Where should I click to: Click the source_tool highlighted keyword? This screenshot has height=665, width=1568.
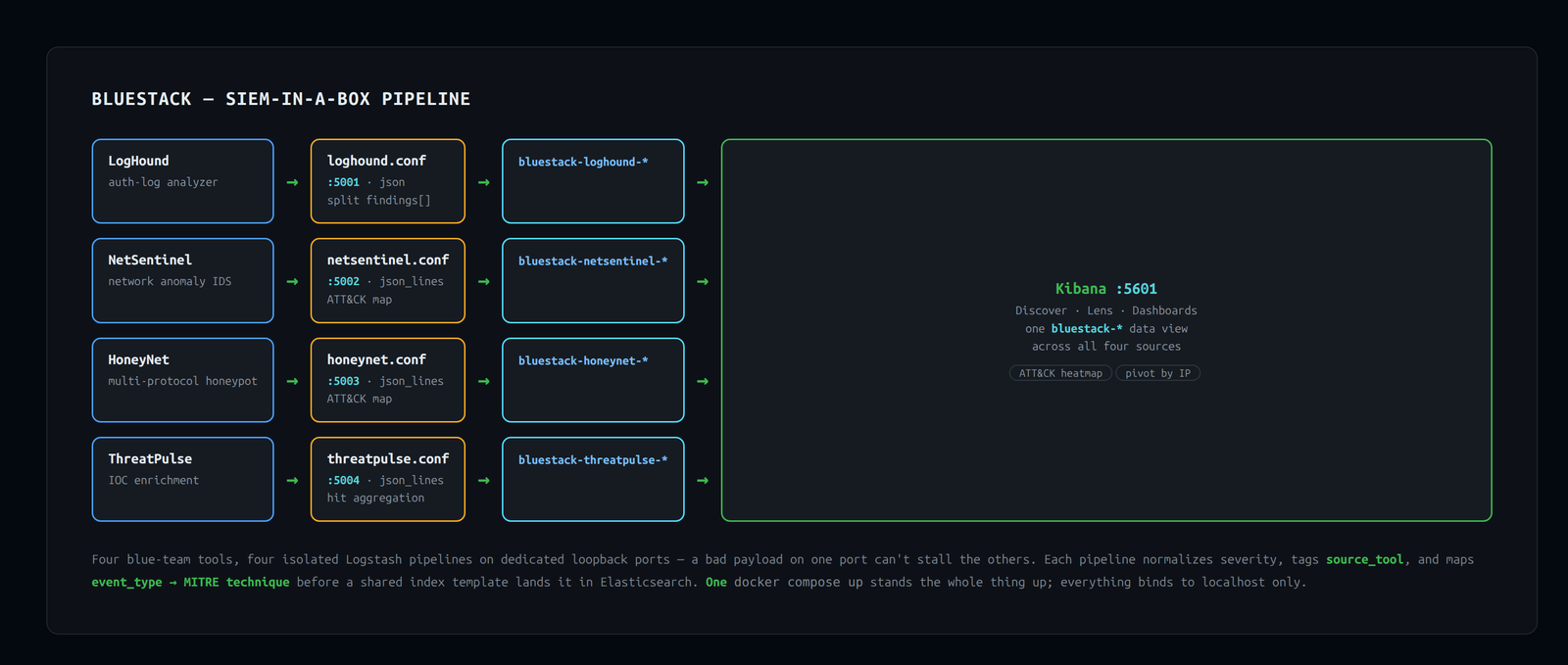(1365, 559)
